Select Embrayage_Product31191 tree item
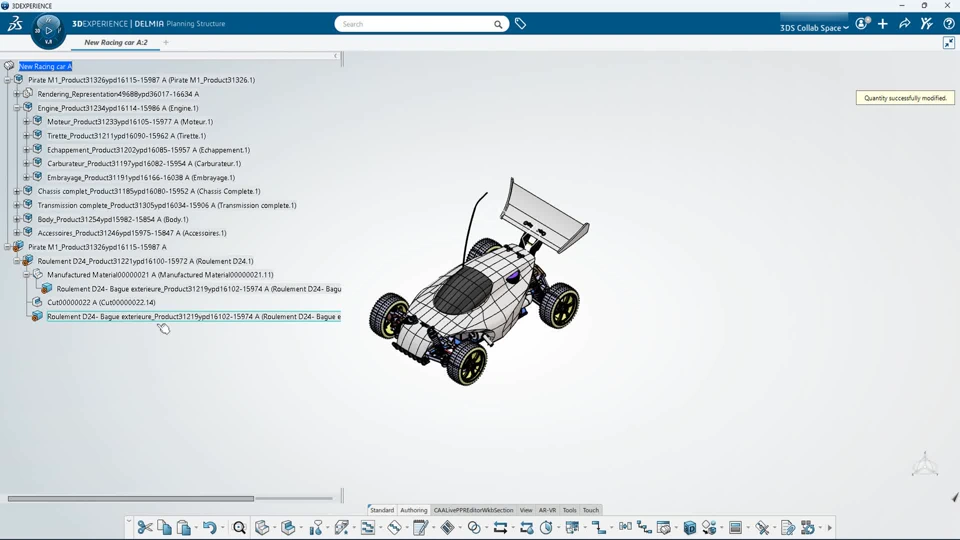This screenshot has width=960, height=540. click(x=141, y=178)
